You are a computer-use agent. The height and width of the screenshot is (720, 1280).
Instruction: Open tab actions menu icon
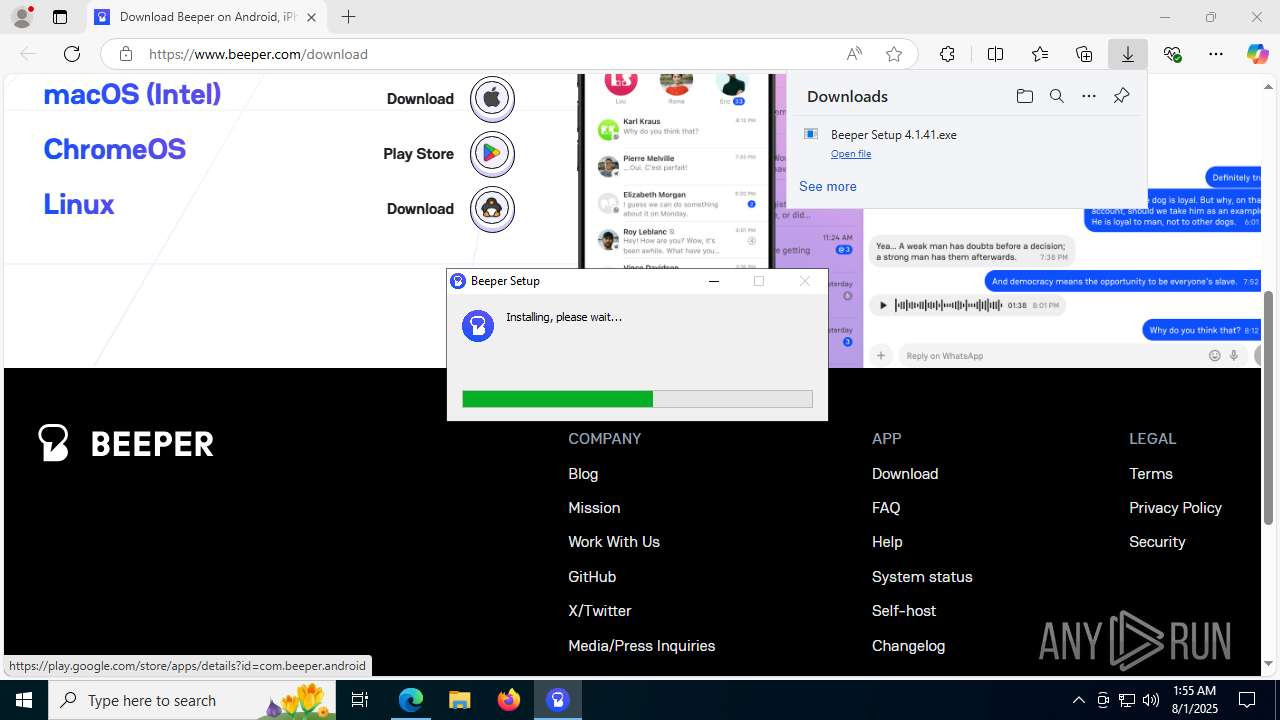(x=60, y=17)
